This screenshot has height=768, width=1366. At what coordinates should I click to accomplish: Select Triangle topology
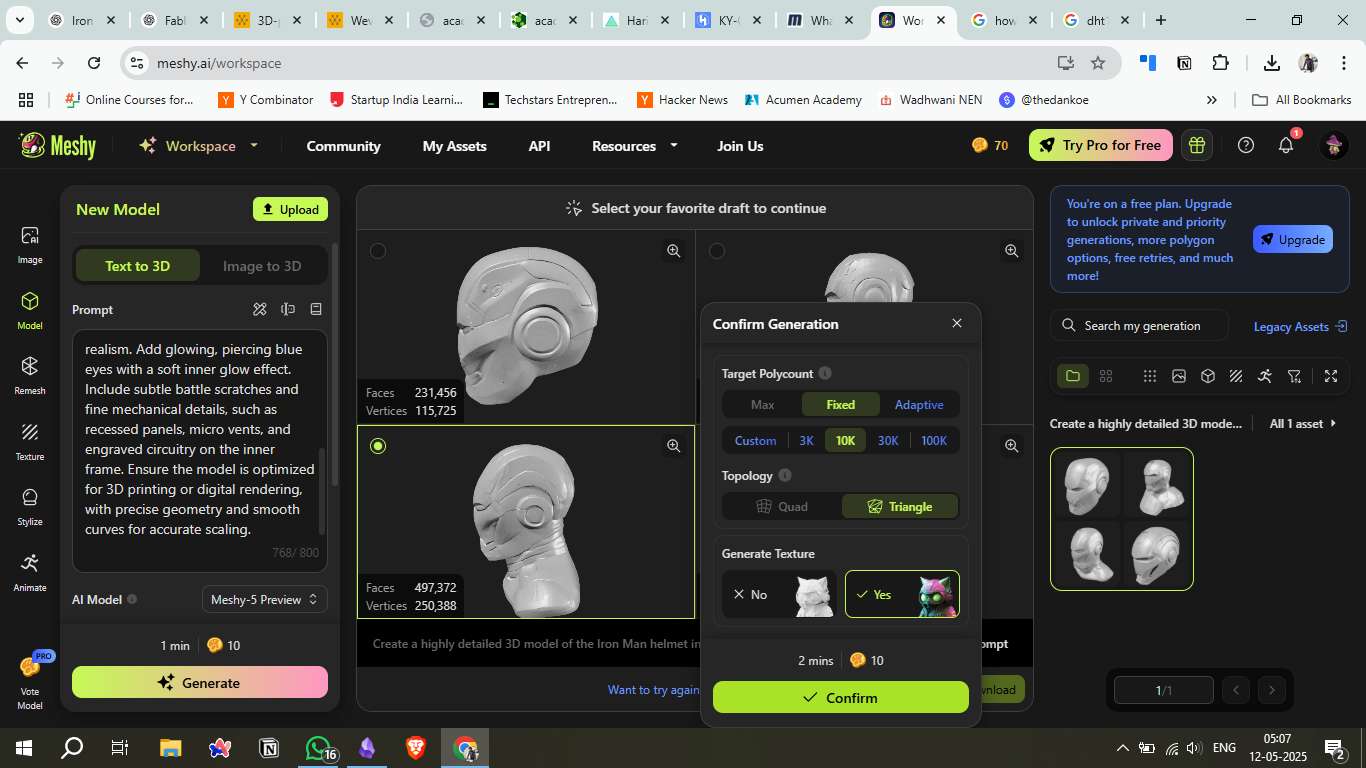[900, 506]
